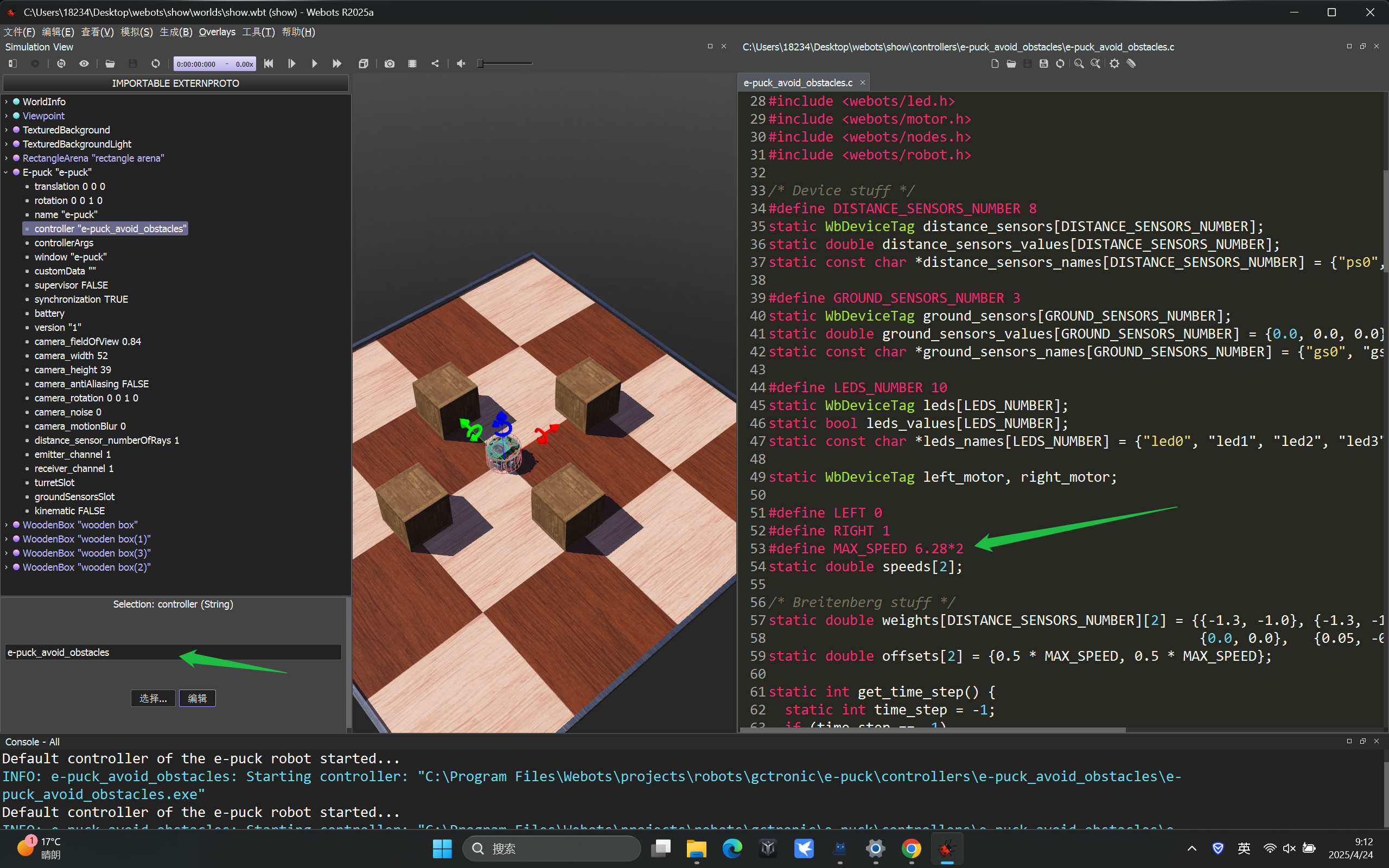Click the share simulation icon
The image size is (1389, 868).
click(x=435, y=63)
